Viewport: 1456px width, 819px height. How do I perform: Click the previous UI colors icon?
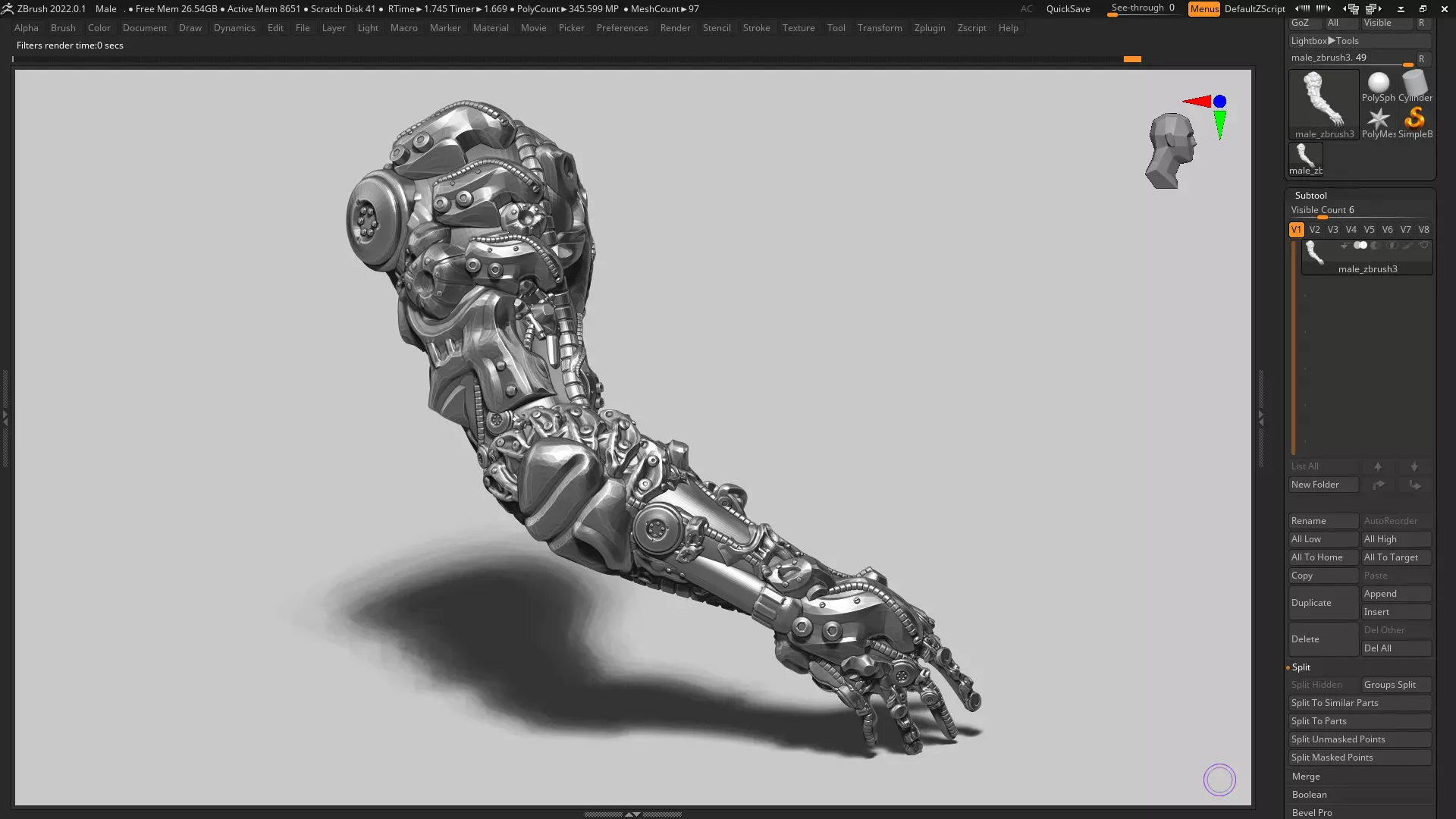pos(1302,9)
